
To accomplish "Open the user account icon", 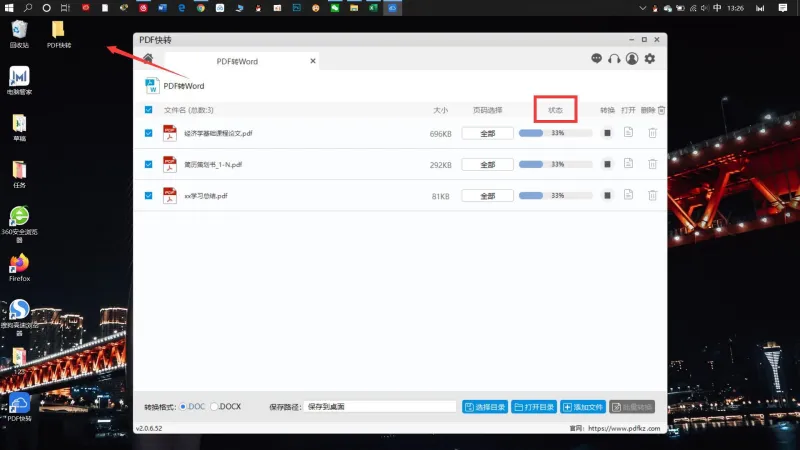I will pyautogui.click(x=632, y=59).
